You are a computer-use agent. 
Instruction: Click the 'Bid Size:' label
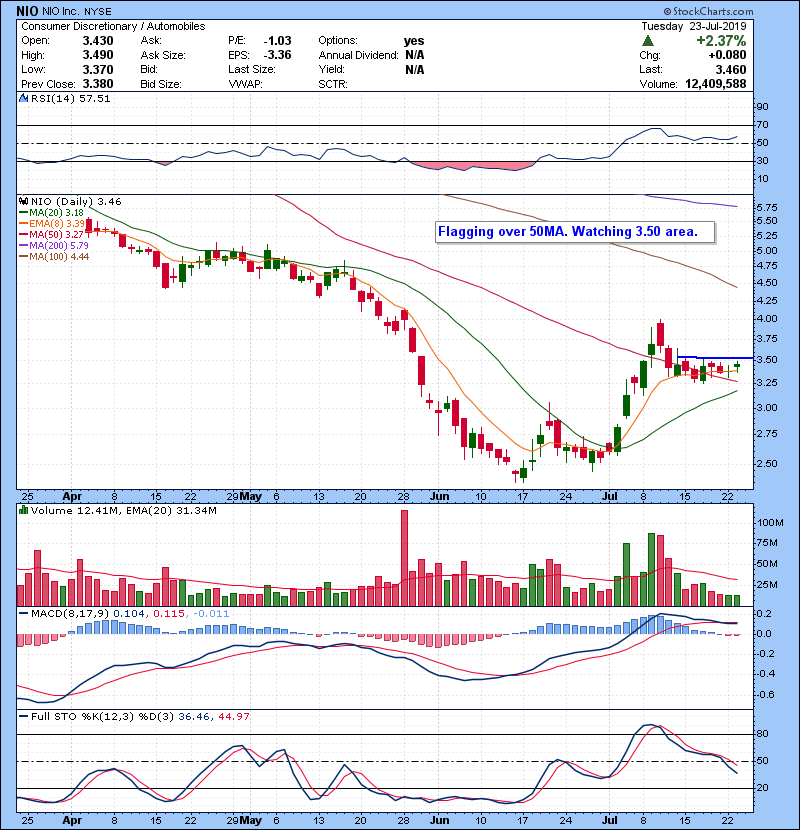coord(161,84)
